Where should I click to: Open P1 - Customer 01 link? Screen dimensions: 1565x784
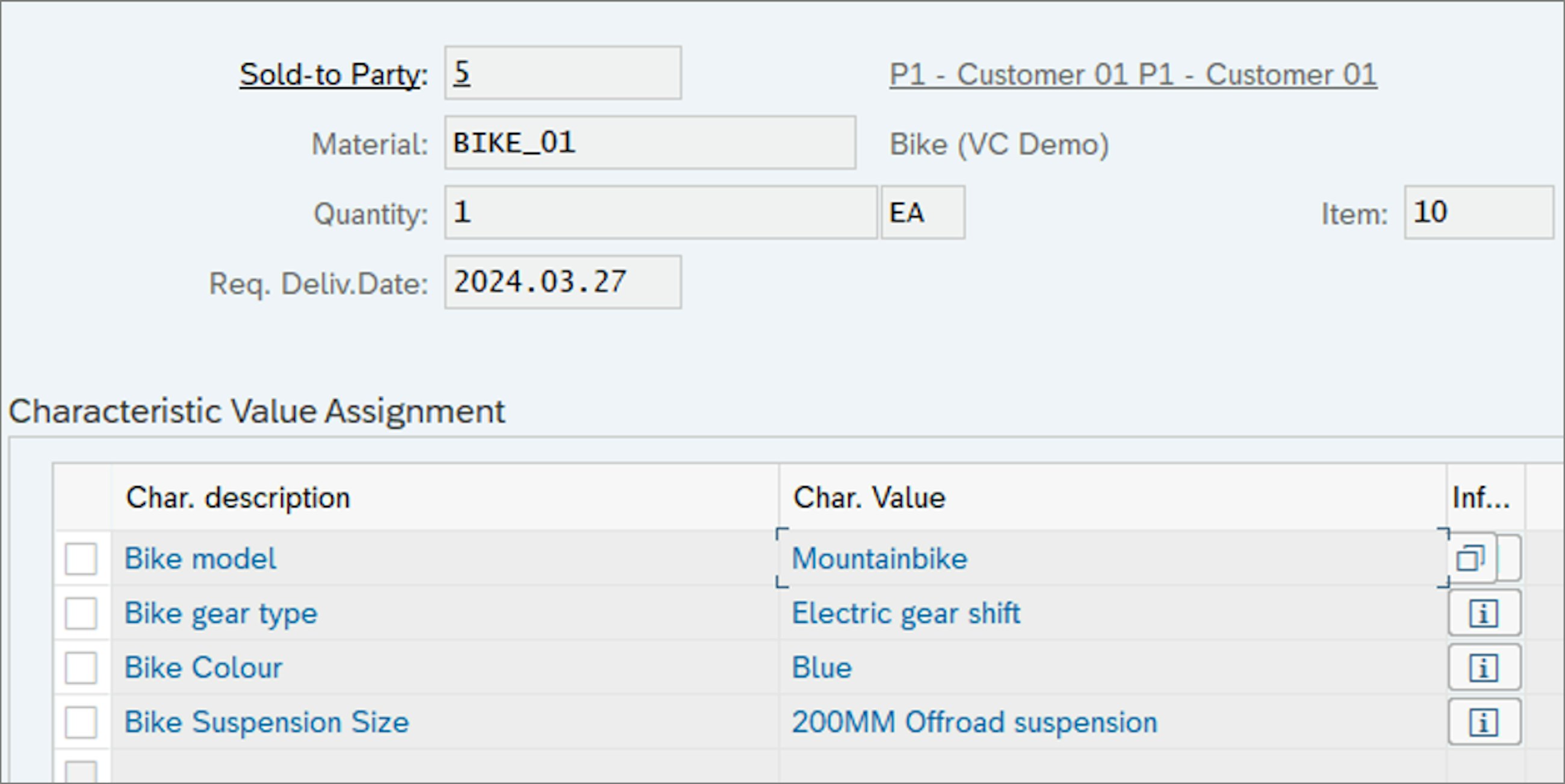point(1132,75)
